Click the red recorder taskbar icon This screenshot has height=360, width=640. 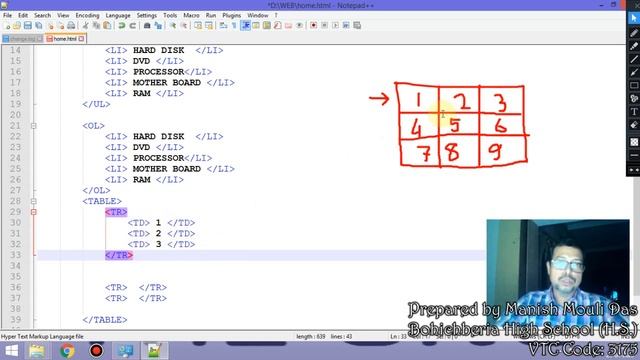[96, 351]
